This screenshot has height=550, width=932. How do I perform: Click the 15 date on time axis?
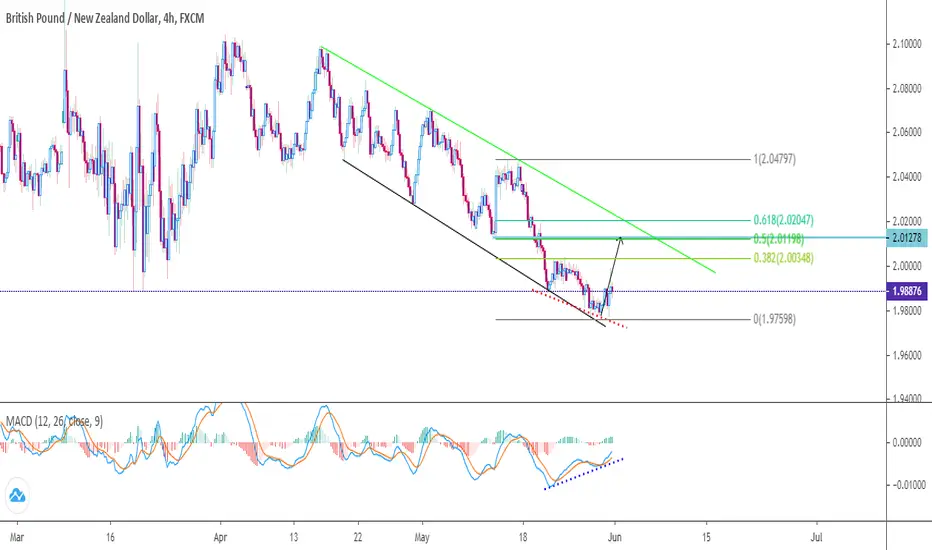(706, 538)
